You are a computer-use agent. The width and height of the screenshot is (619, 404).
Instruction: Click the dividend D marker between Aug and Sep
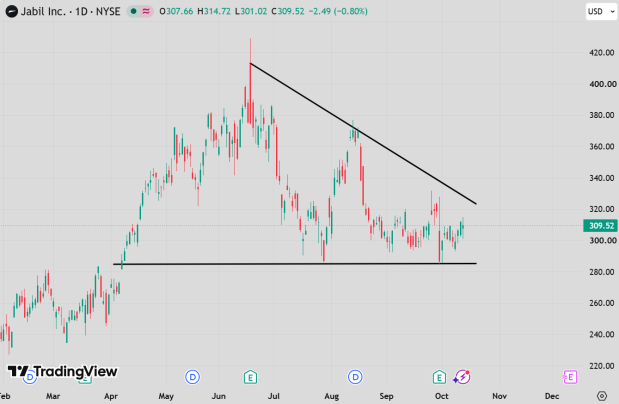pyautogui.click(x=355, y=377)
